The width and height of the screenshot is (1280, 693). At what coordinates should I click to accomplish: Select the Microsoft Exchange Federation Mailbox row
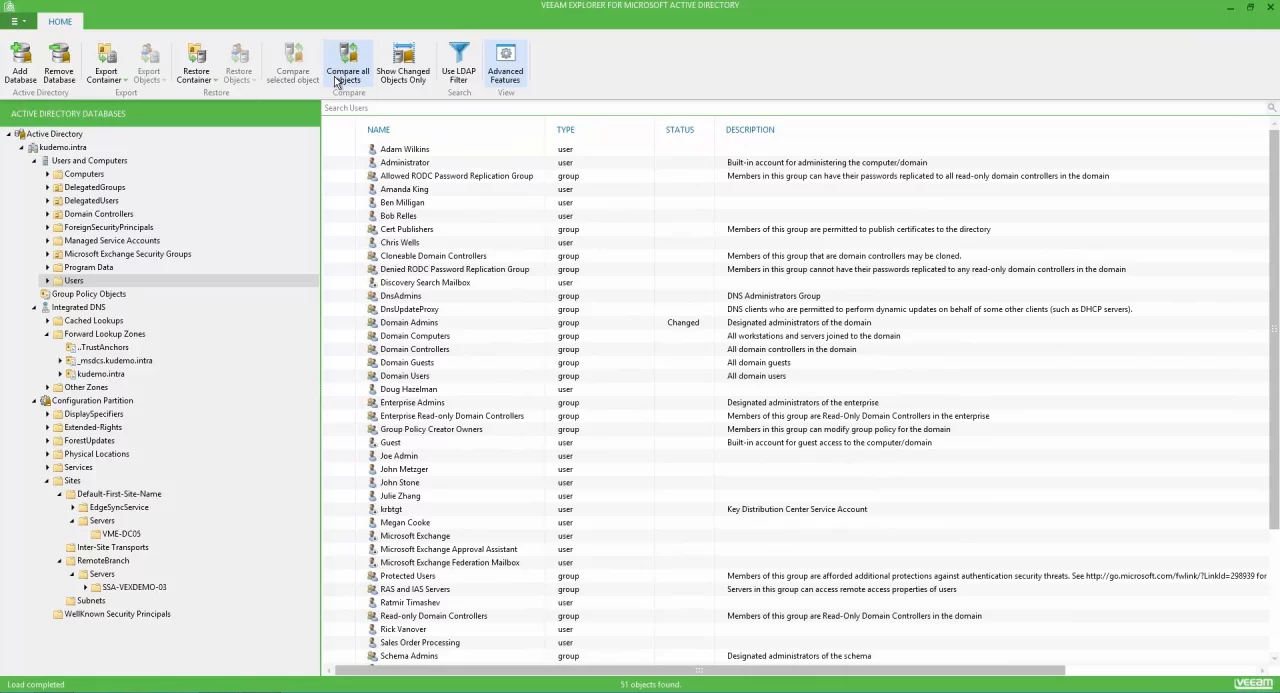(x=795, y=562)
